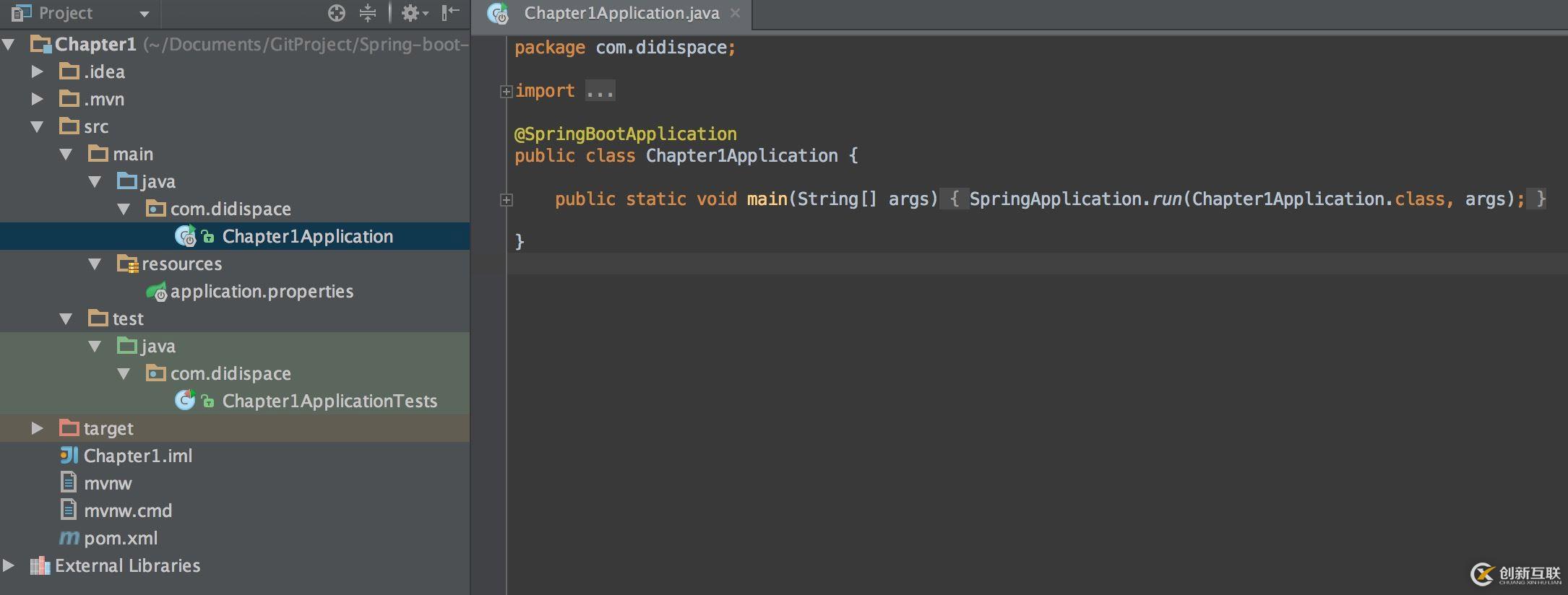Expand the folded main method body
The width and height of the screenshot is (1568, 595).
pyautogui.click(x=506, y=200)
